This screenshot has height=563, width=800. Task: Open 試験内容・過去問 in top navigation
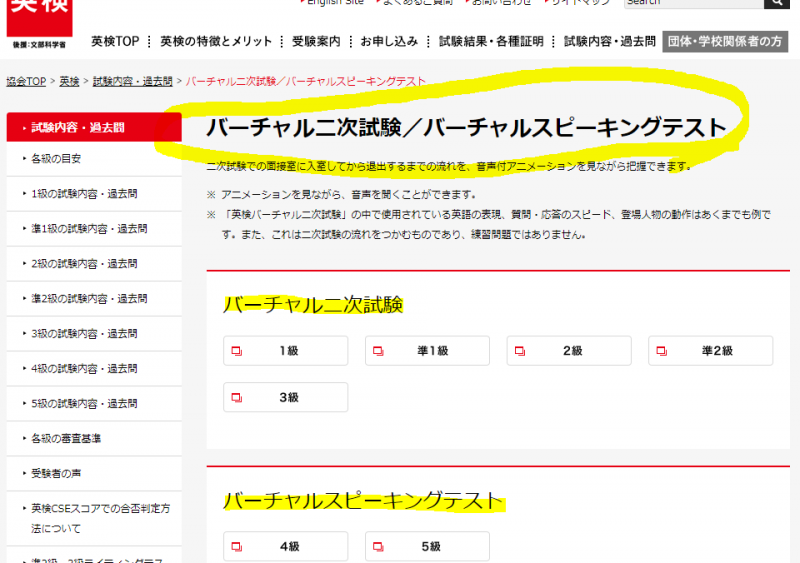pos(610,41)
